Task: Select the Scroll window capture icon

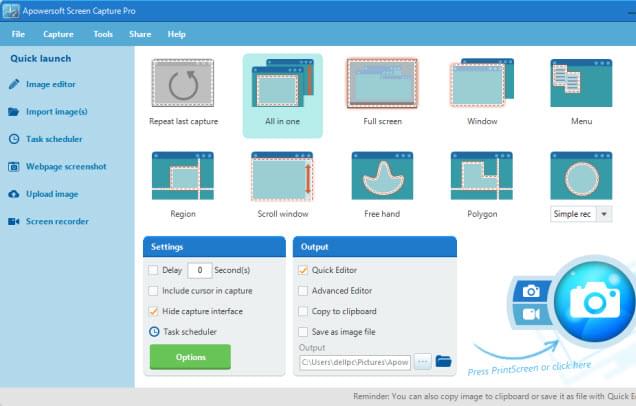Action: click(282, 176)
